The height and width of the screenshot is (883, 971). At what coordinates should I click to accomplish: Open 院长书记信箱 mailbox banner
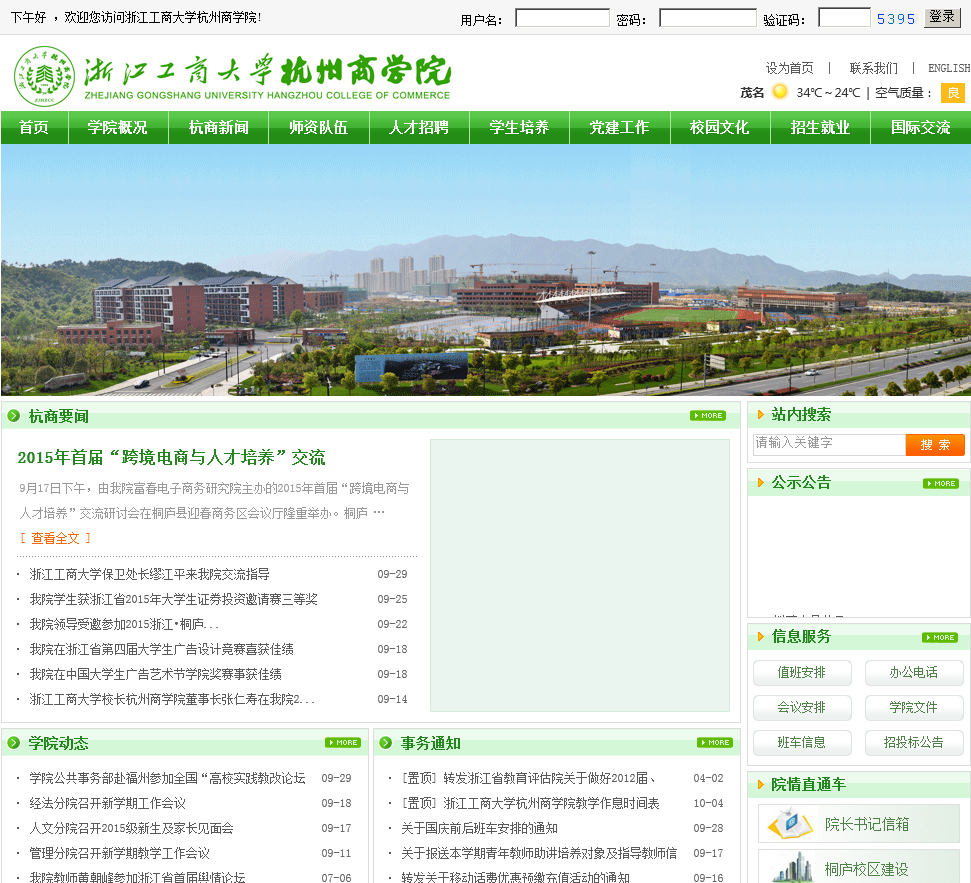click(x=858, y=824)
